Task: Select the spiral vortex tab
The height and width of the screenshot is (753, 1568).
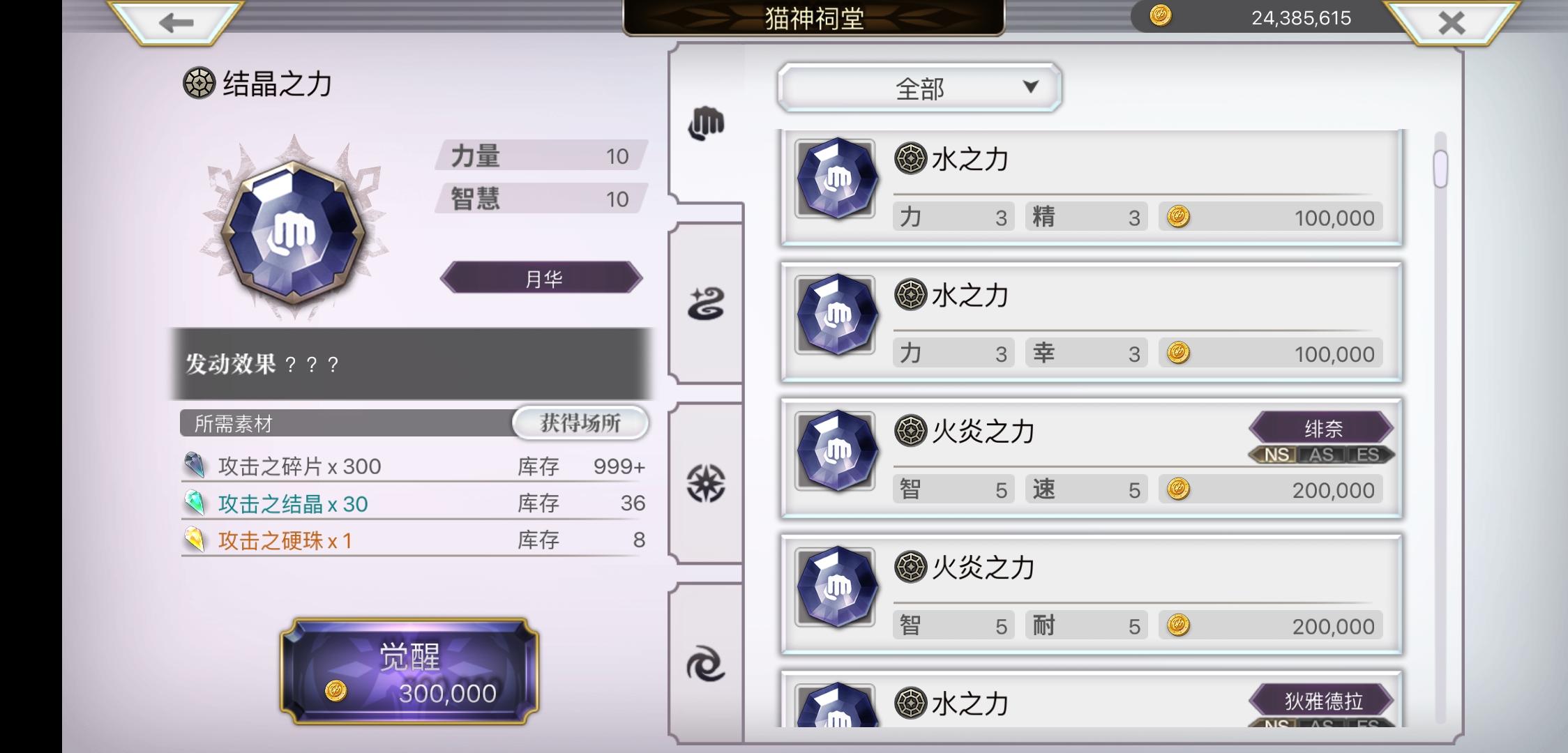Action: [706, 664]
